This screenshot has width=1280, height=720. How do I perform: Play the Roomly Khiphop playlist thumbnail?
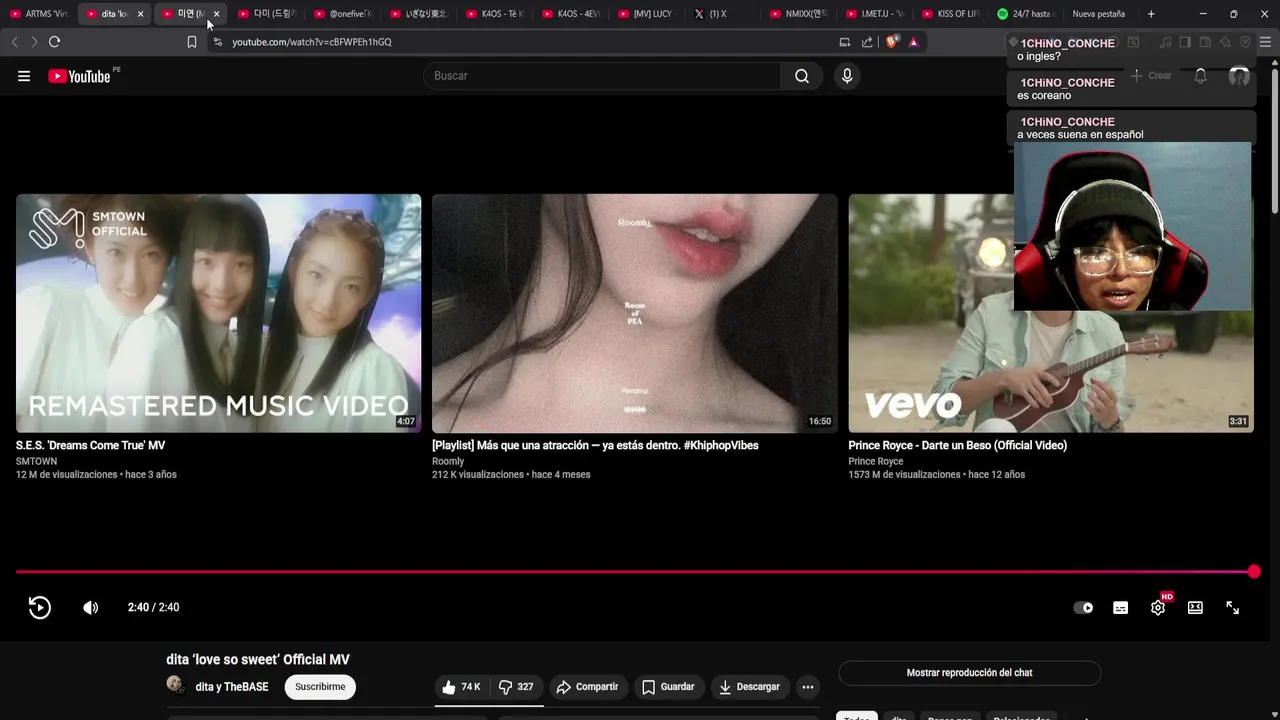pos(635,313)
